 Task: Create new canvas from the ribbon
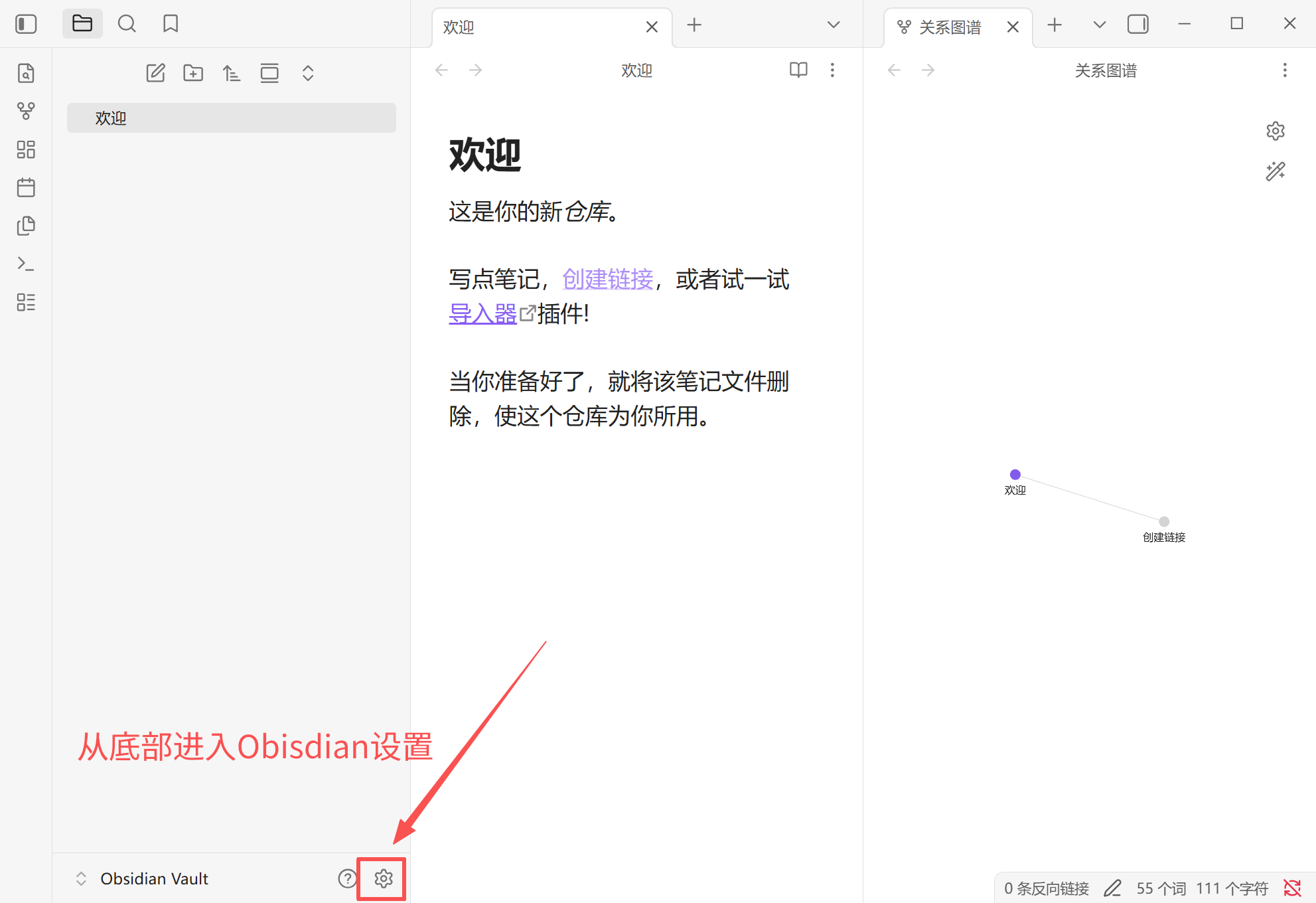(x=26, y=149)
